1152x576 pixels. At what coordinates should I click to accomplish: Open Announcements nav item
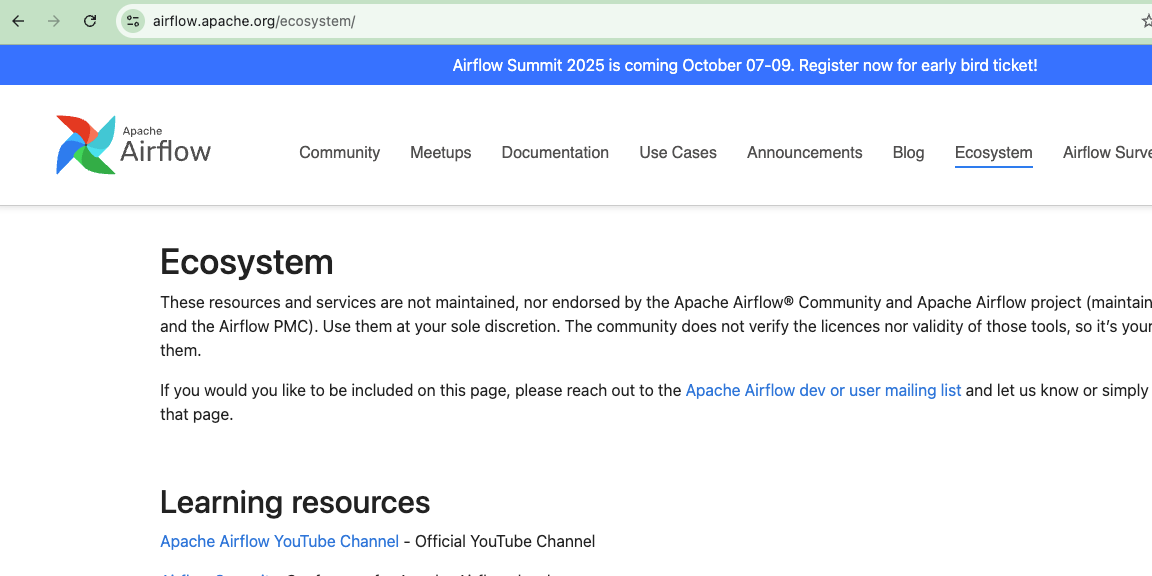pyautogui.click(x=804, y=153)
